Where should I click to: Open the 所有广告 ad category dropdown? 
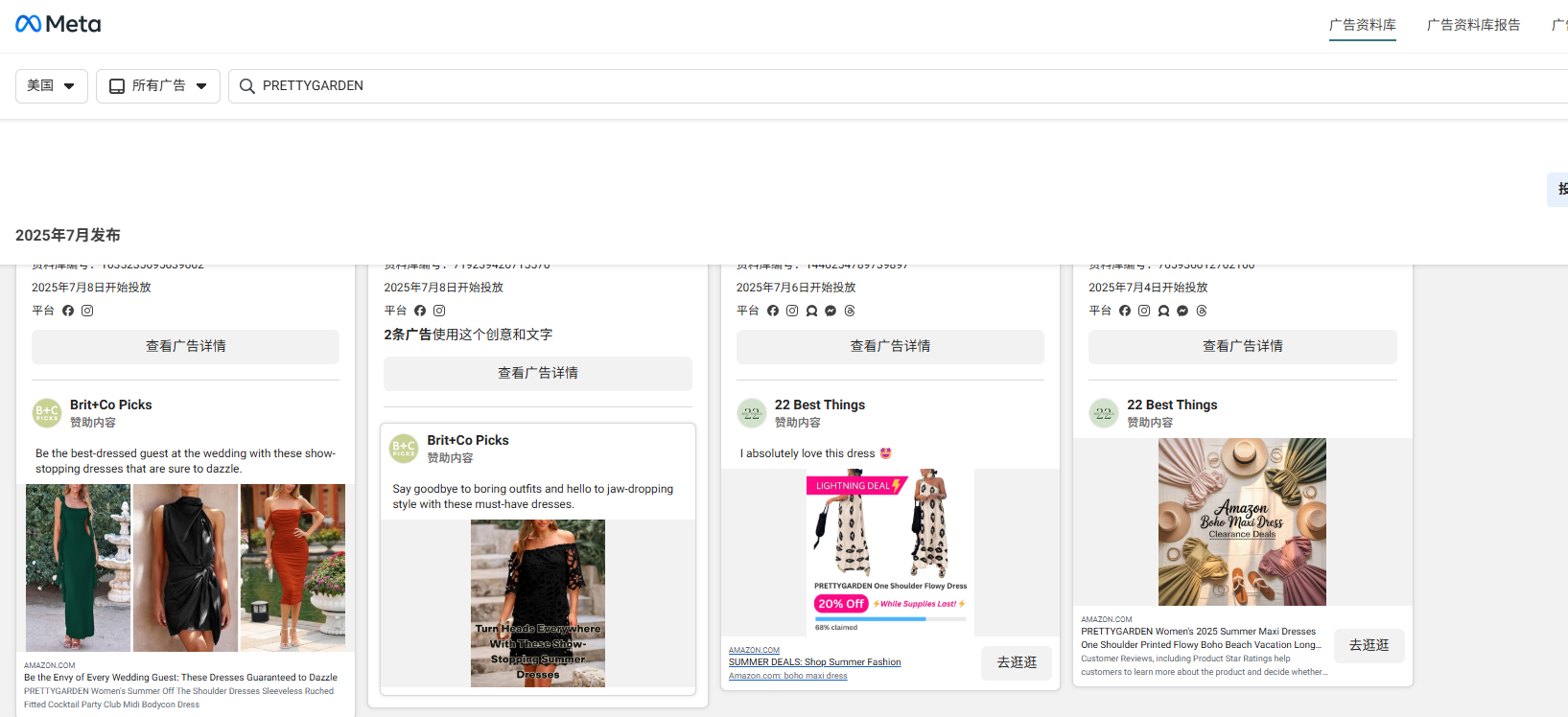click(158, 86)
